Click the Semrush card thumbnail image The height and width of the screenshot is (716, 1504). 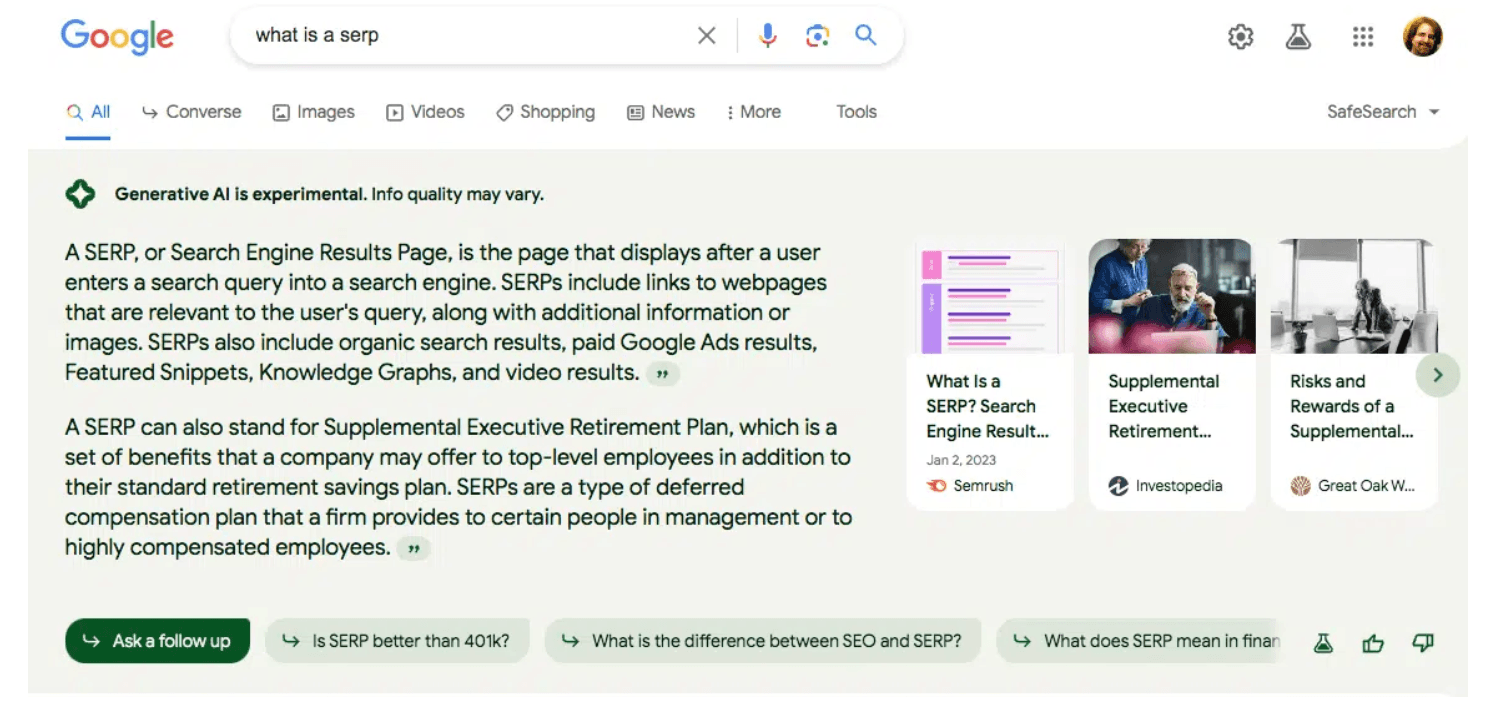(x=990, y=296)
